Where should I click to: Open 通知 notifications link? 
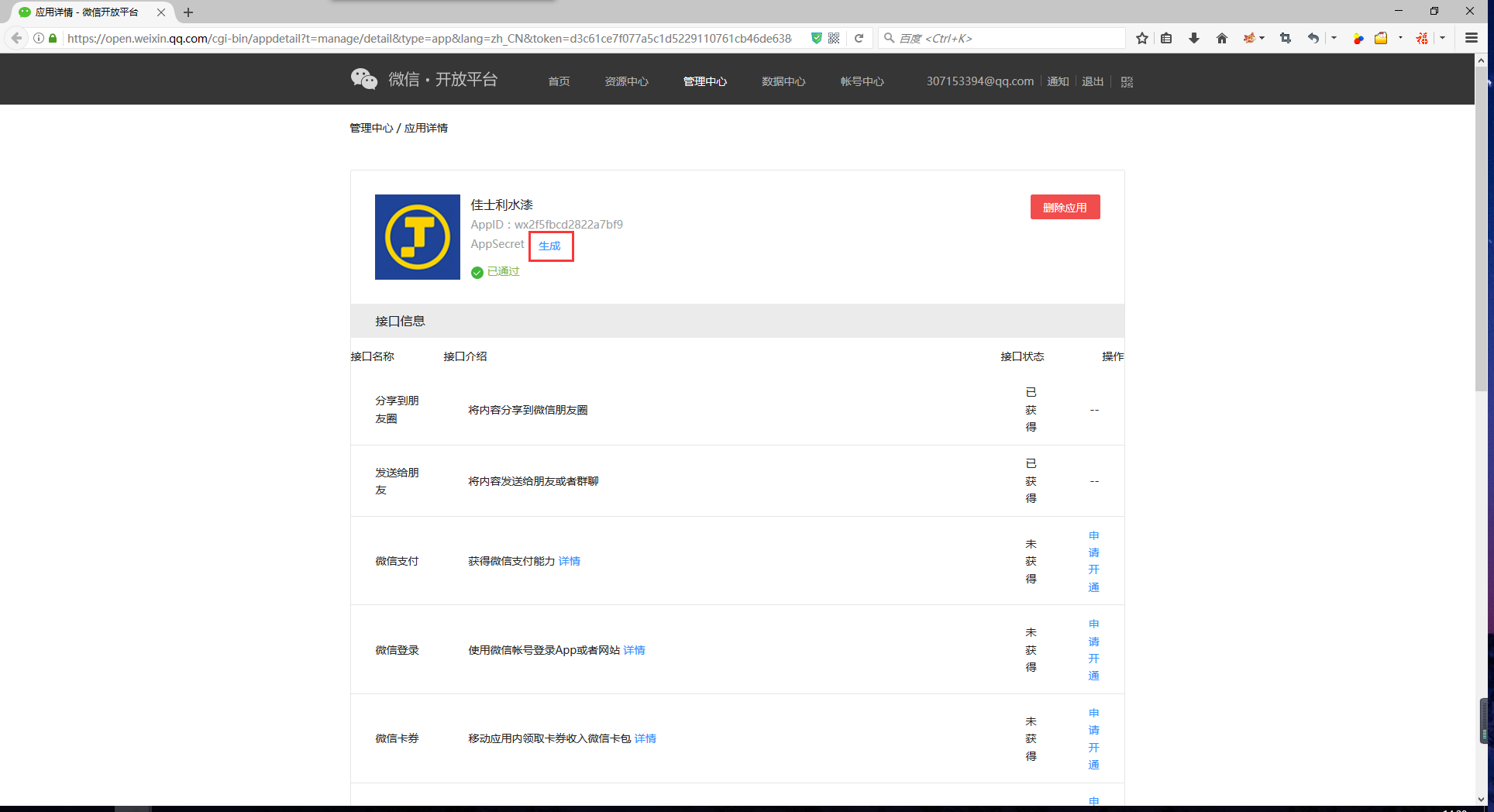[x=1058, y=81]
